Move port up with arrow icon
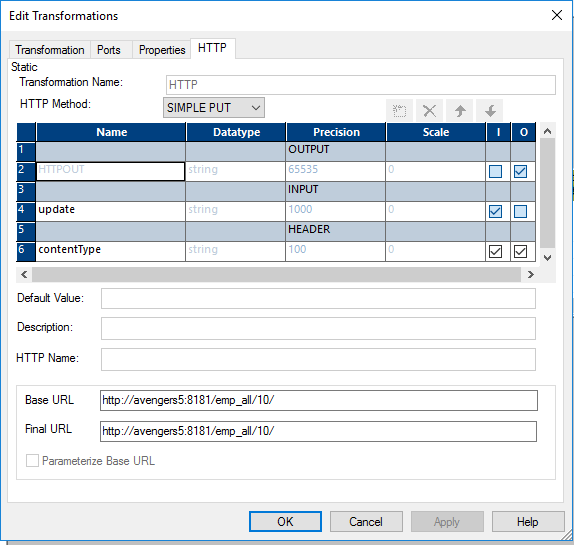The height and width of the screenshot is (545, 574). [x=460, y=110]
